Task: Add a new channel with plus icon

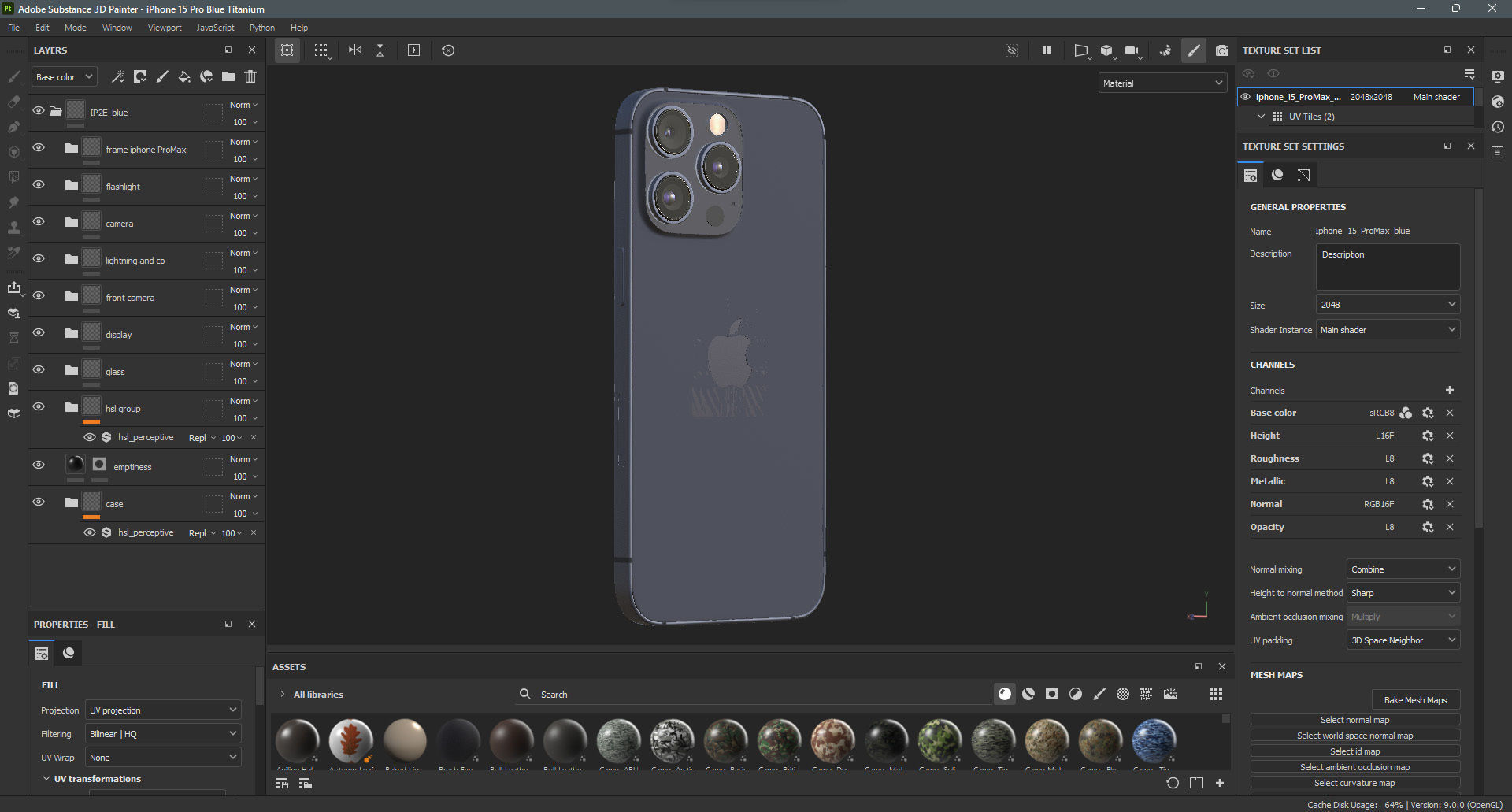Action: [x=1450, y=390]
